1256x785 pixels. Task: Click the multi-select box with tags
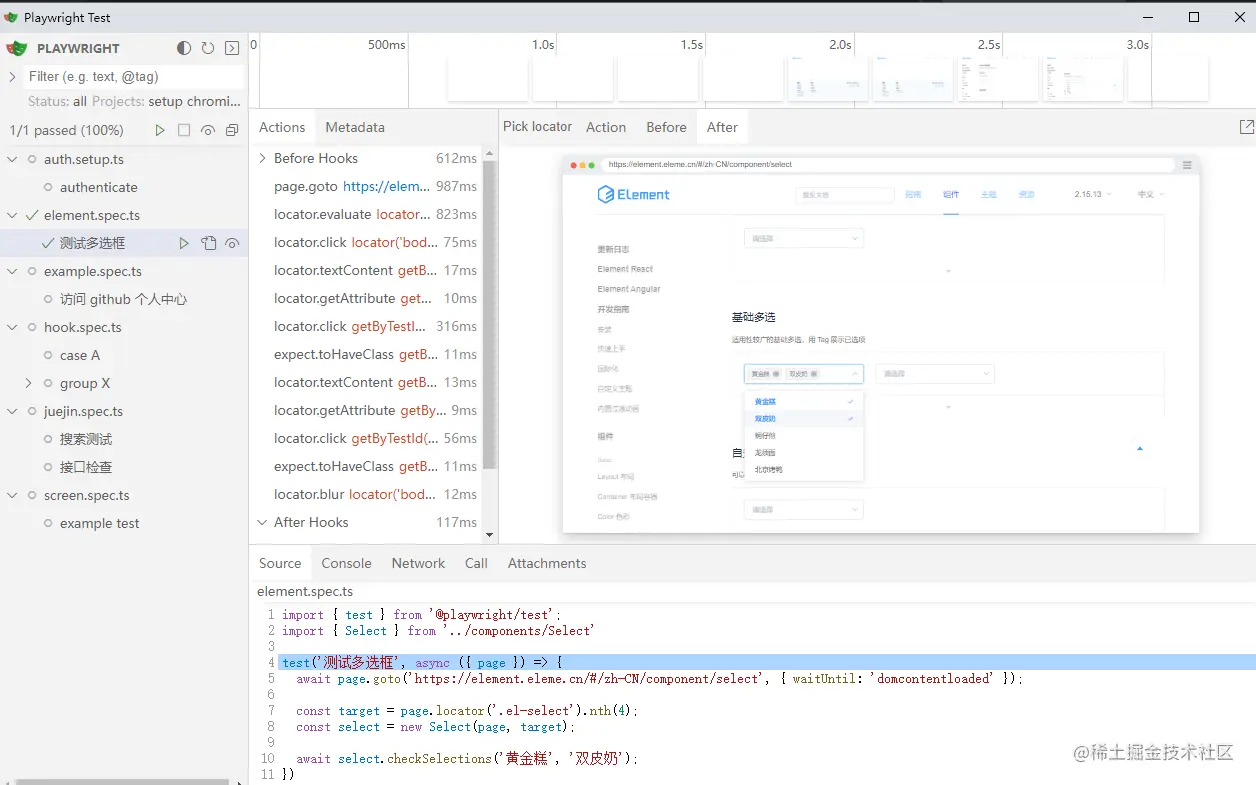(x=803, y=373)
